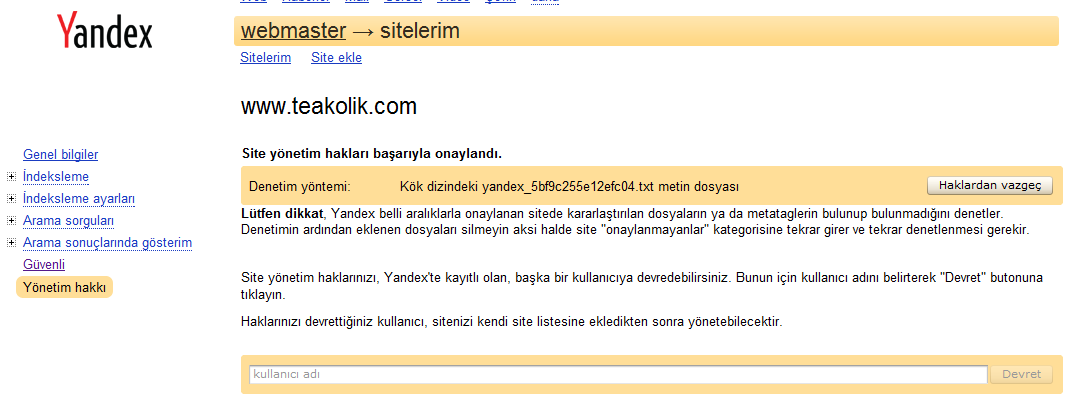The width and height of the screenshot is (1072, 407).
Task: Open the İndeksleme sidebar link
Action: (55, 176)
